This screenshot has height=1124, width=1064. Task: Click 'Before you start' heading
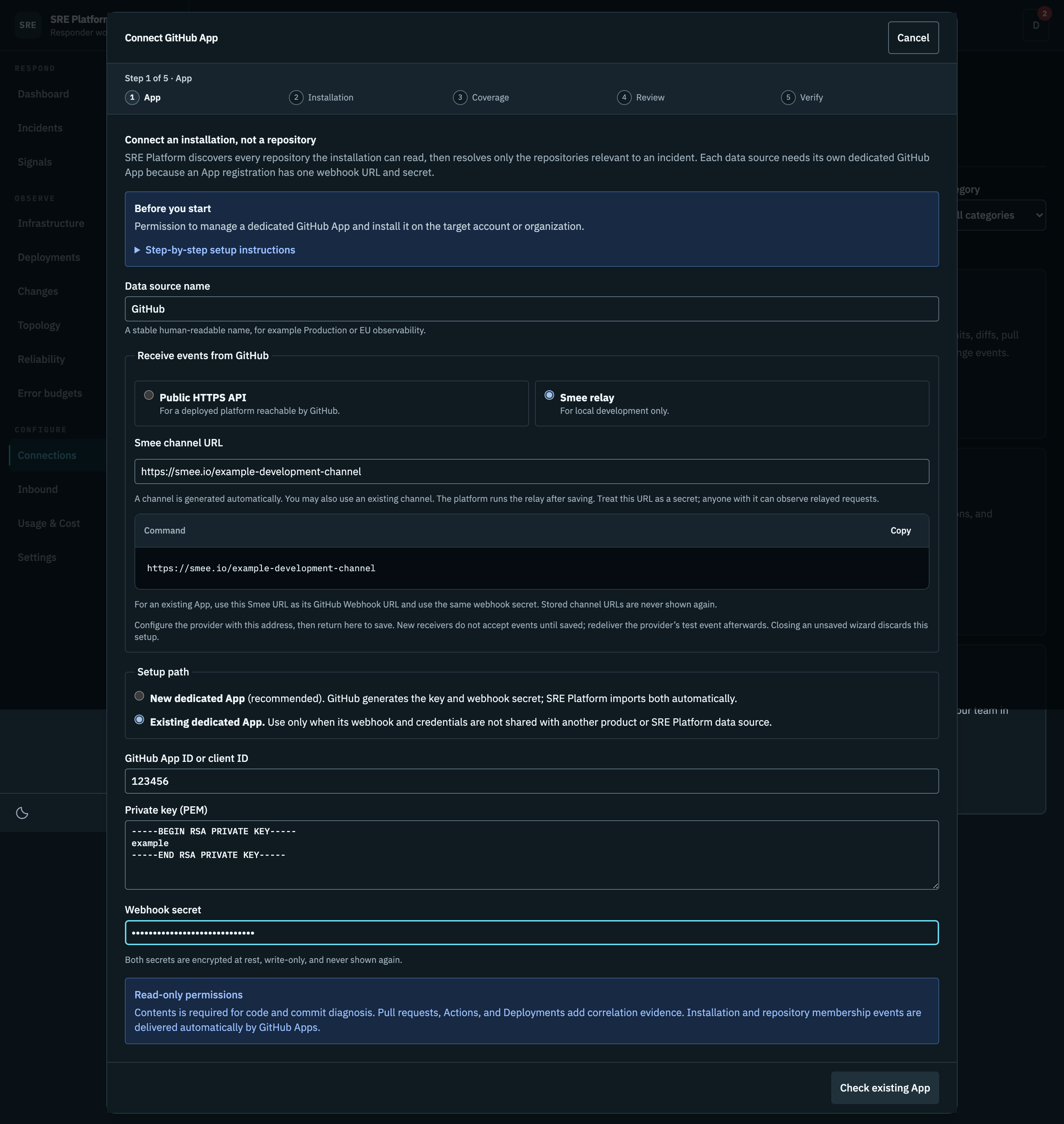(173, 209)
